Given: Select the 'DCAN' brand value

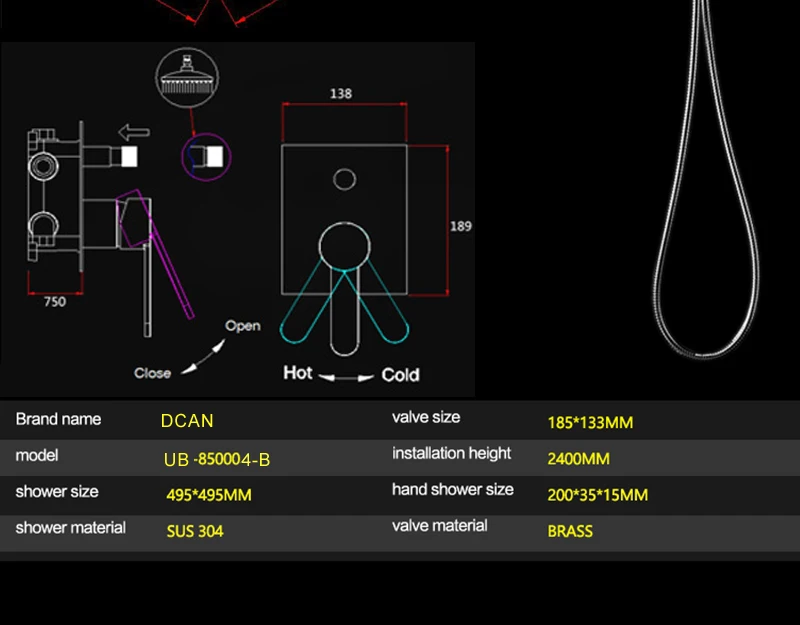Looking at the screenshot, I should (x=187, y=421).
